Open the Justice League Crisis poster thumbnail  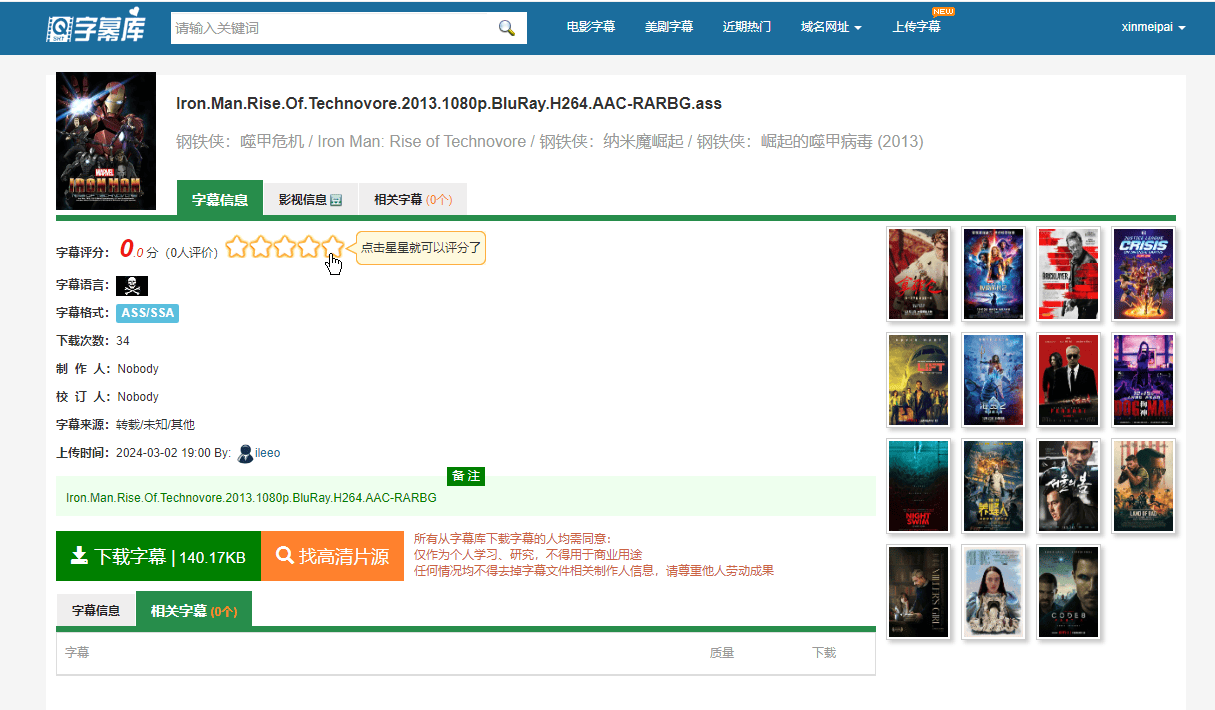click(1143, 274)
